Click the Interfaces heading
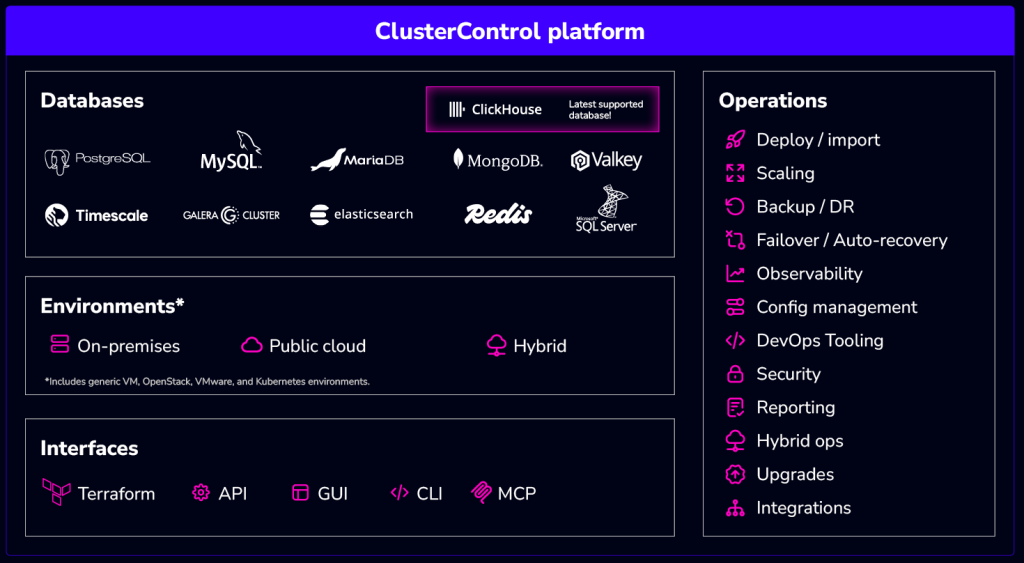 89,448
